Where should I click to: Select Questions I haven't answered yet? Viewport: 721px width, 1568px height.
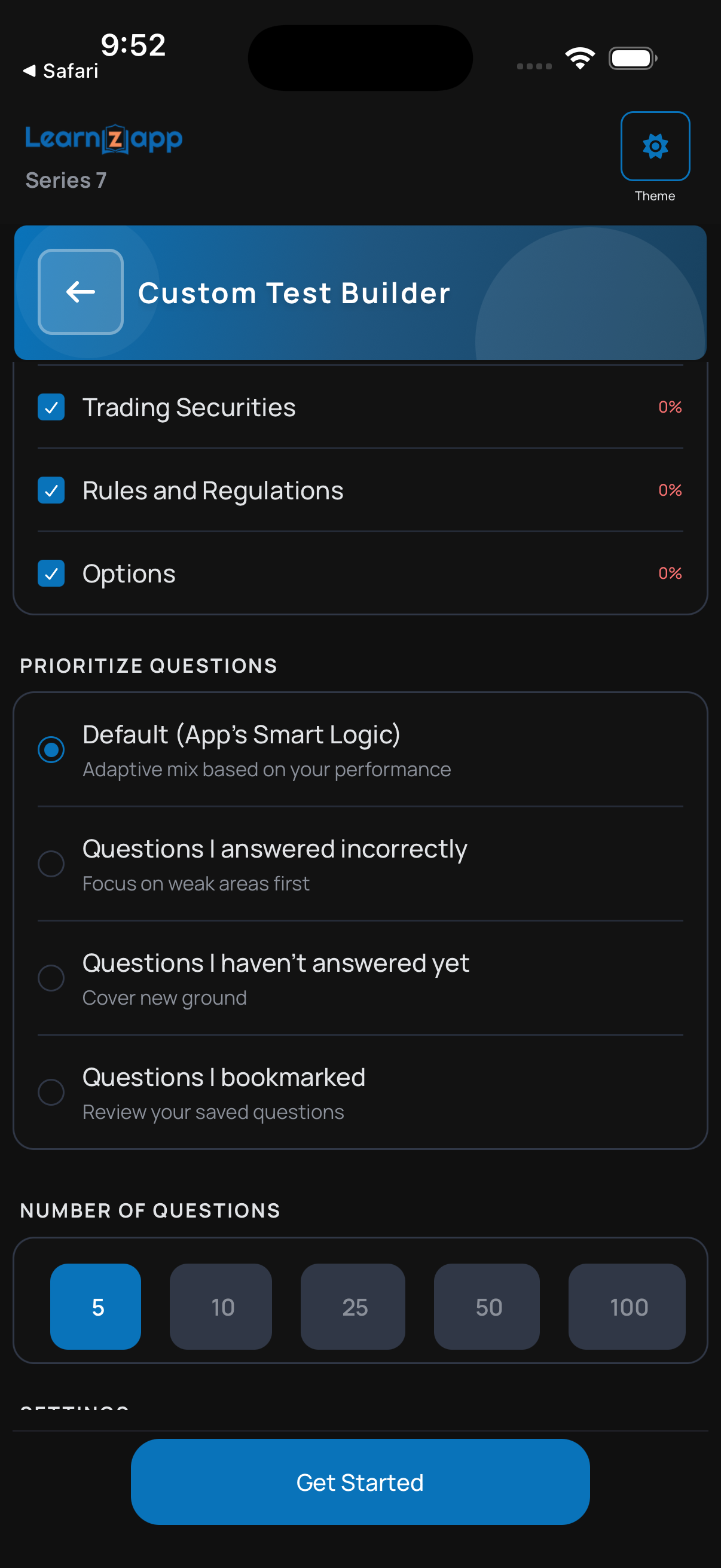[51, 978]
